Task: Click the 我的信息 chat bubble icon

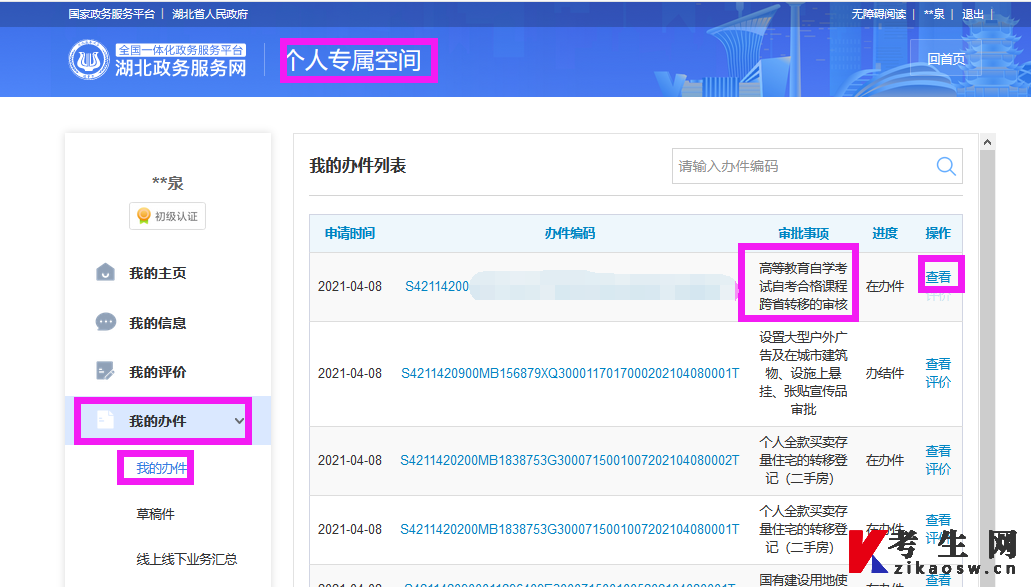Action: click(105, 322)
